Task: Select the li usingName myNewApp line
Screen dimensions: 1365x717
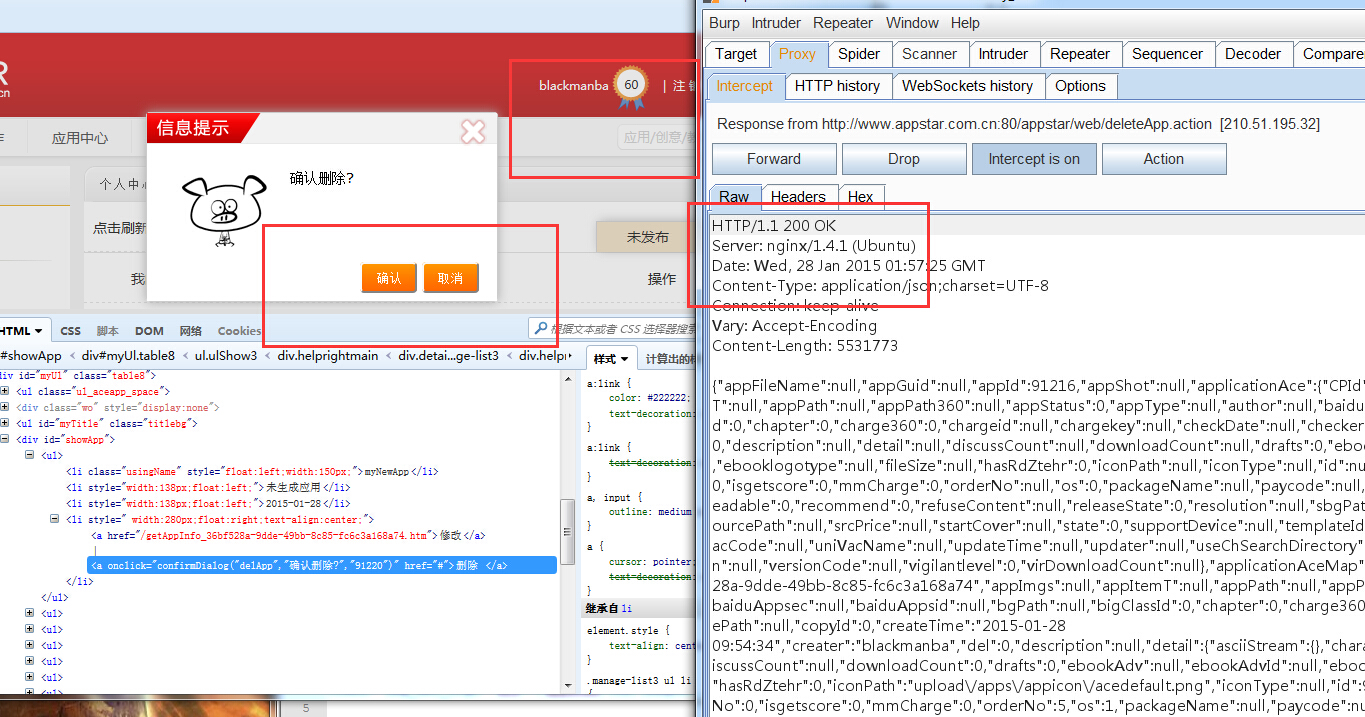Action: (x=252, y=471)
